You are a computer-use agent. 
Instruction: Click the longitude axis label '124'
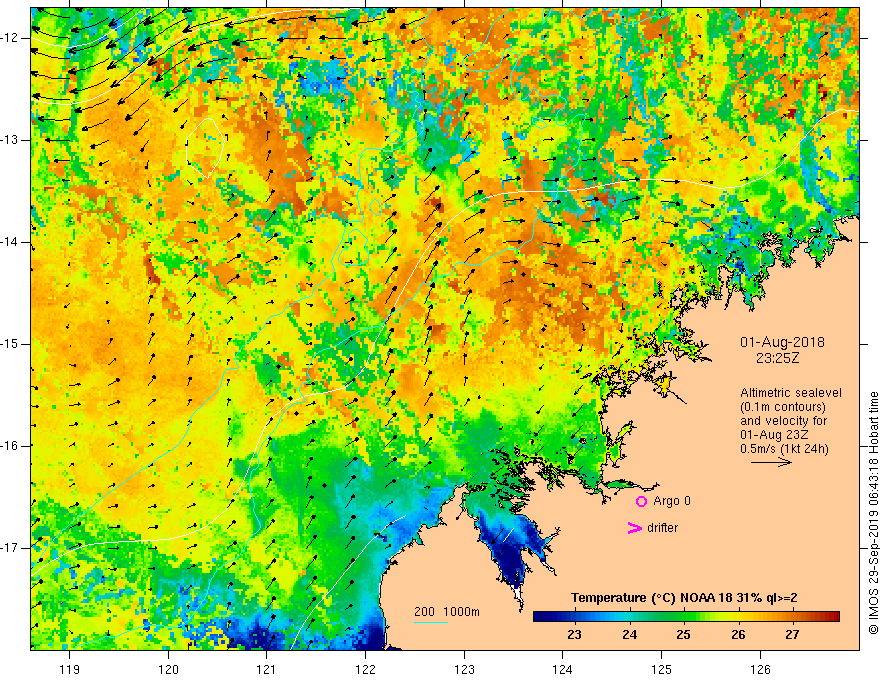(563, 669)
